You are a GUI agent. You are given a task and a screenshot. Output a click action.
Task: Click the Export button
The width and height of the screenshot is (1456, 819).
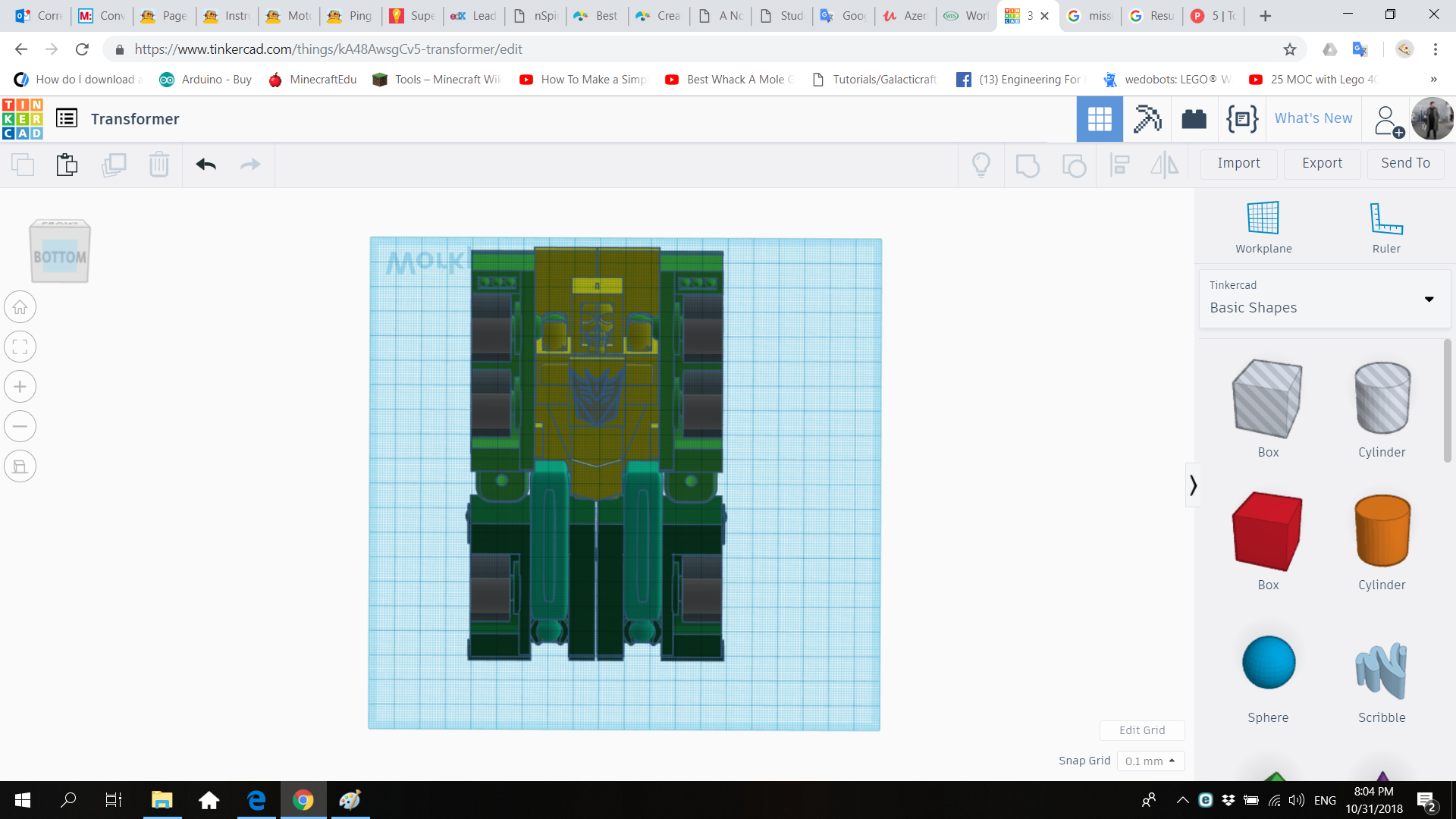(1321, 163)
